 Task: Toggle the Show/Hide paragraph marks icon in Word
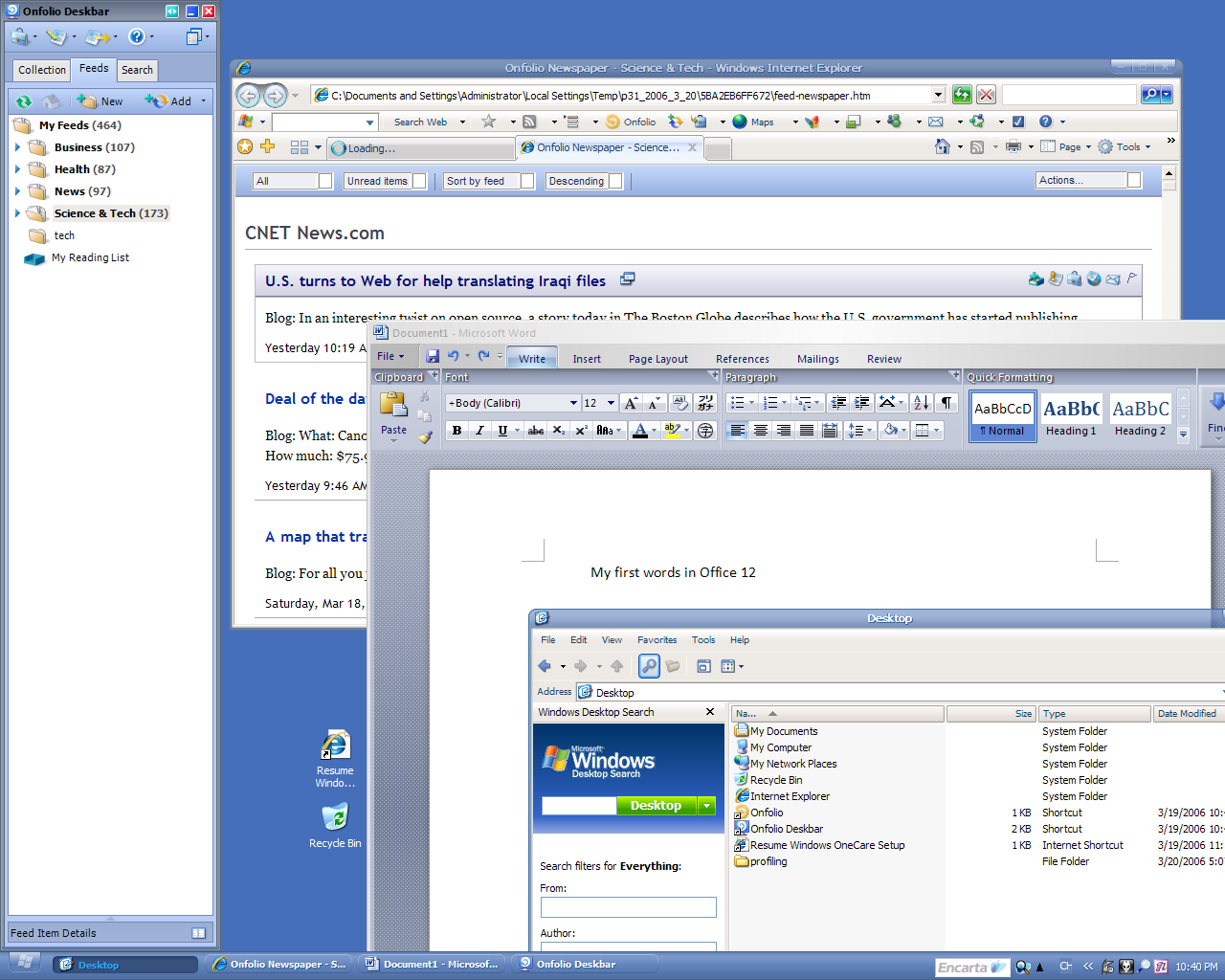pos(947,403)
